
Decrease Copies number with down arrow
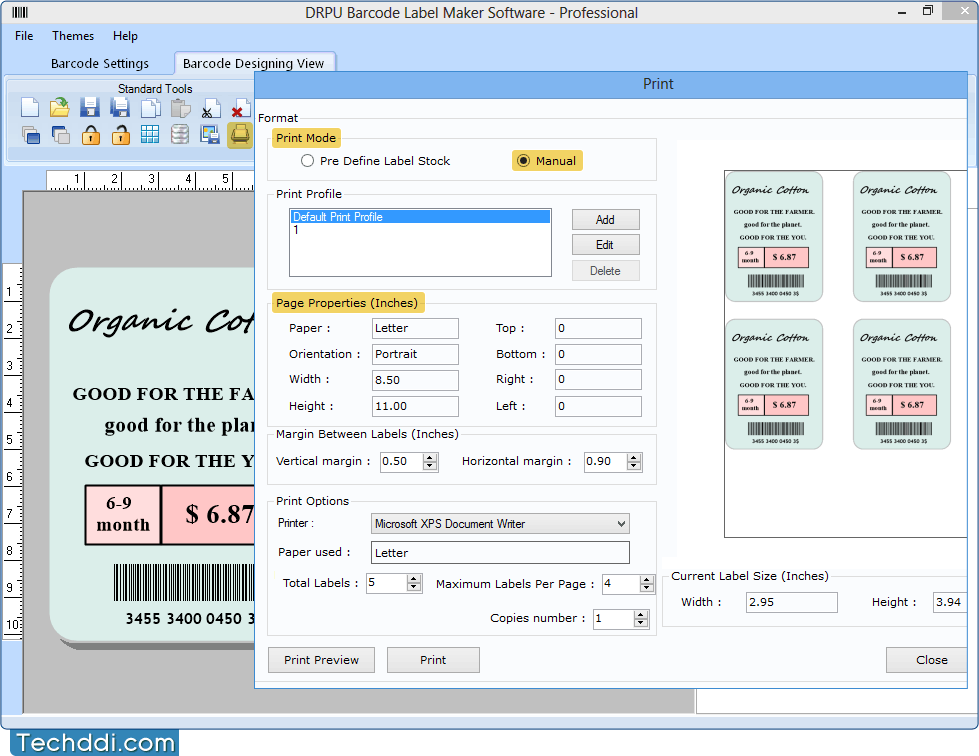click(x=640, y=622)
